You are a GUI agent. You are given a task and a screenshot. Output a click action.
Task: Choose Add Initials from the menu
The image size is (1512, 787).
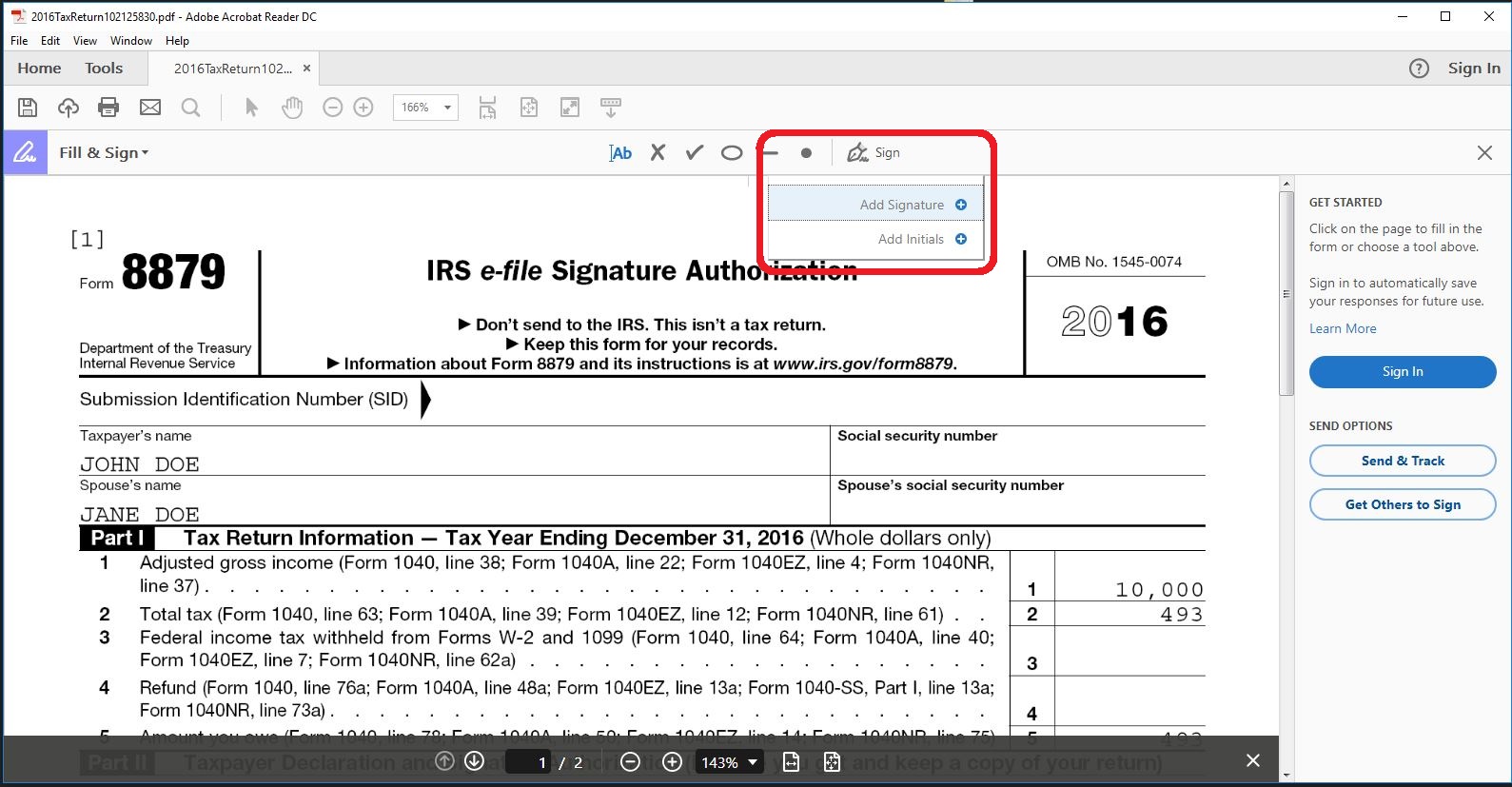coord(875,239)
